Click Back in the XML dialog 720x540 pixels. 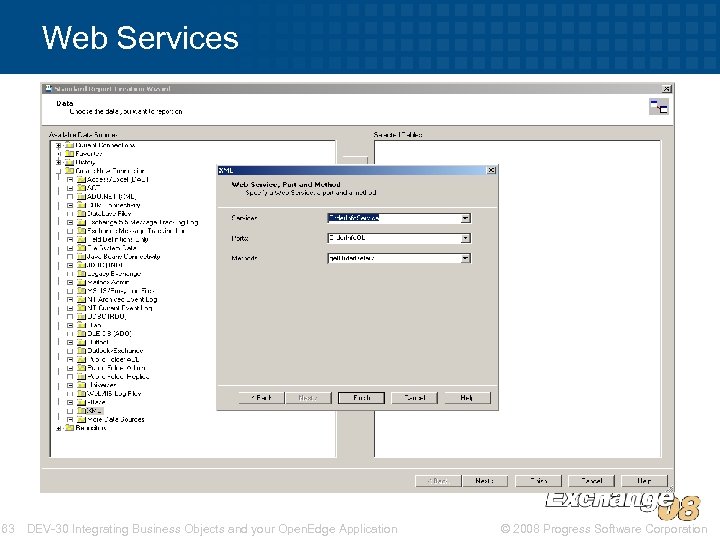click(261, 398)
